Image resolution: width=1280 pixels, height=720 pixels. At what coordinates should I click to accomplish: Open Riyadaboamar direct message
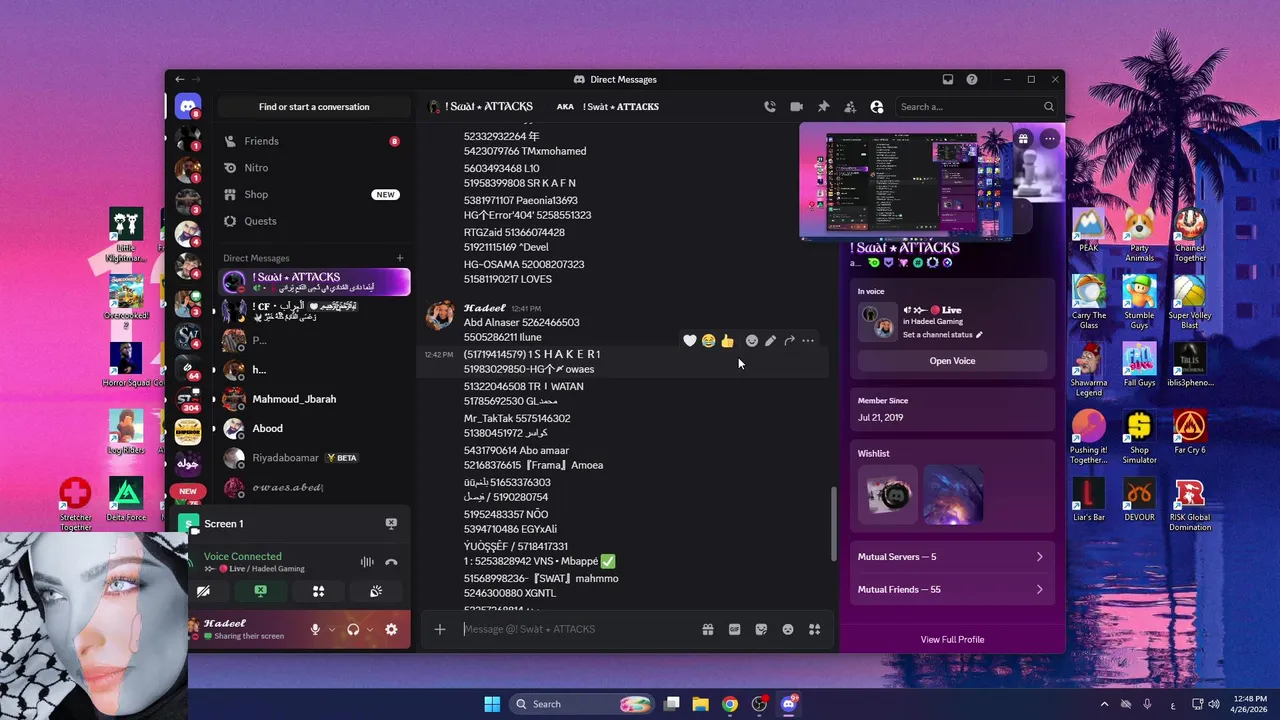coord(313,458)
